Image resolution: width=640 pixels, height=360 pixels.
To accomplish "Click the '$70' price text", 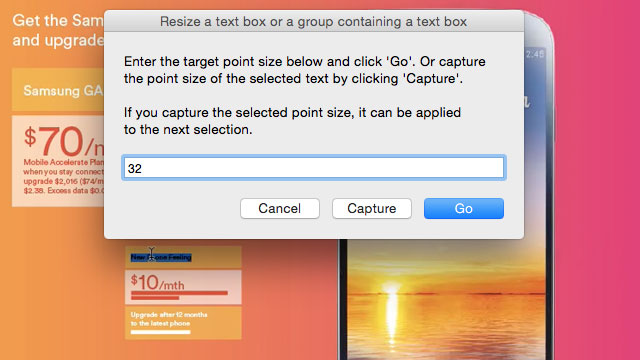I will pyautogui.click(x=54, y=141).
